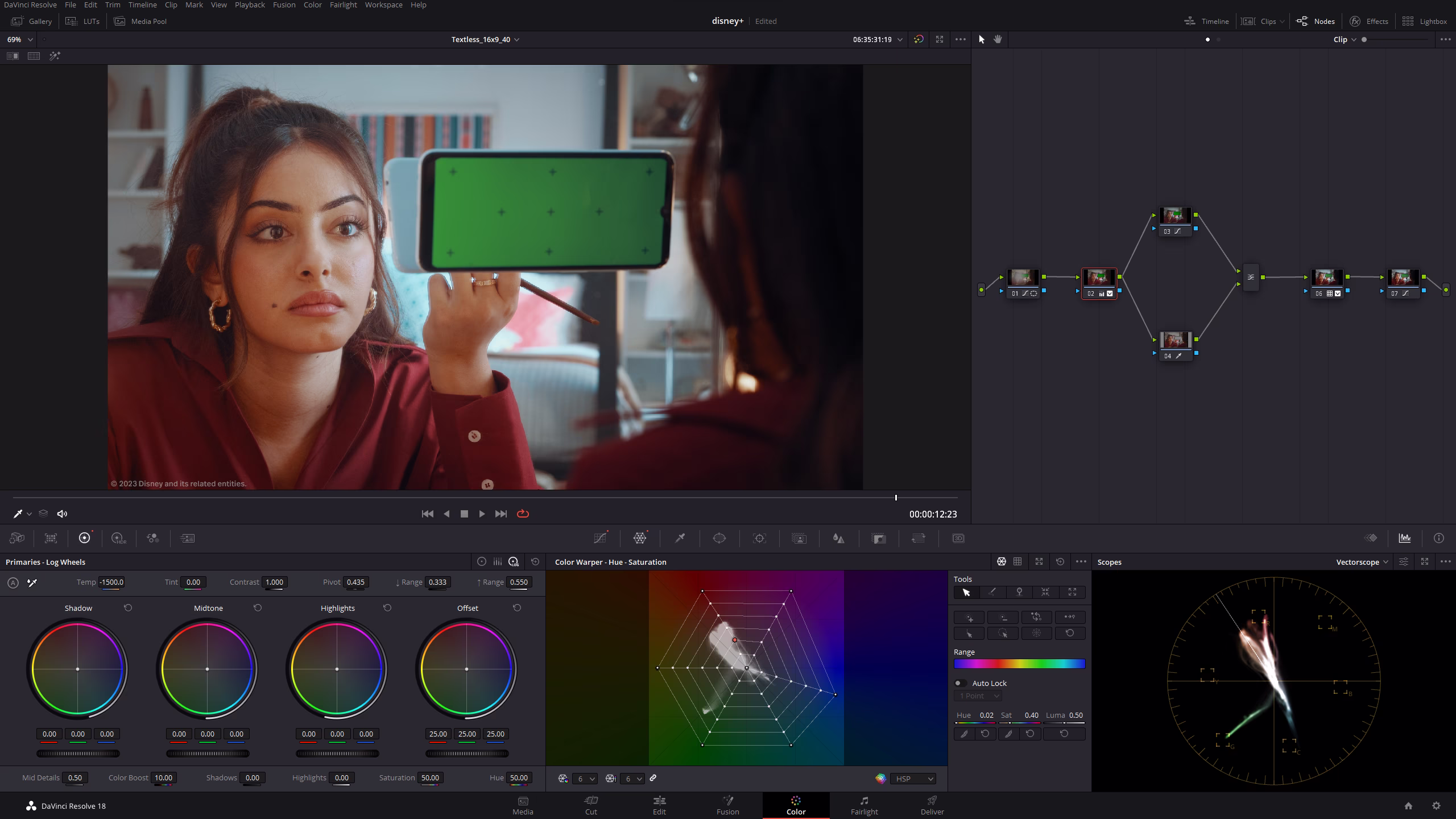This screenshot has height=819, width=1456.
Task: Toggle the highlight check on node 06
Action: (1338, 293)
